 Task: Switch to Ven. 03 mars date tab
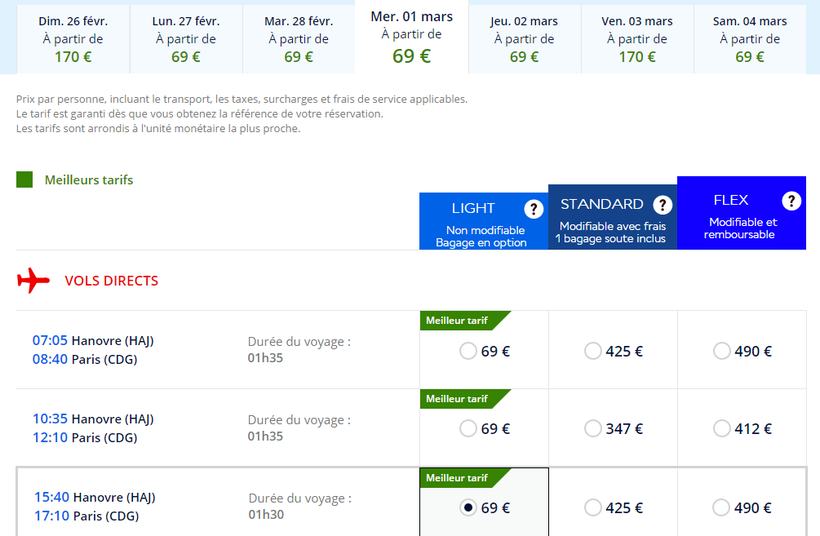(637, 38)
